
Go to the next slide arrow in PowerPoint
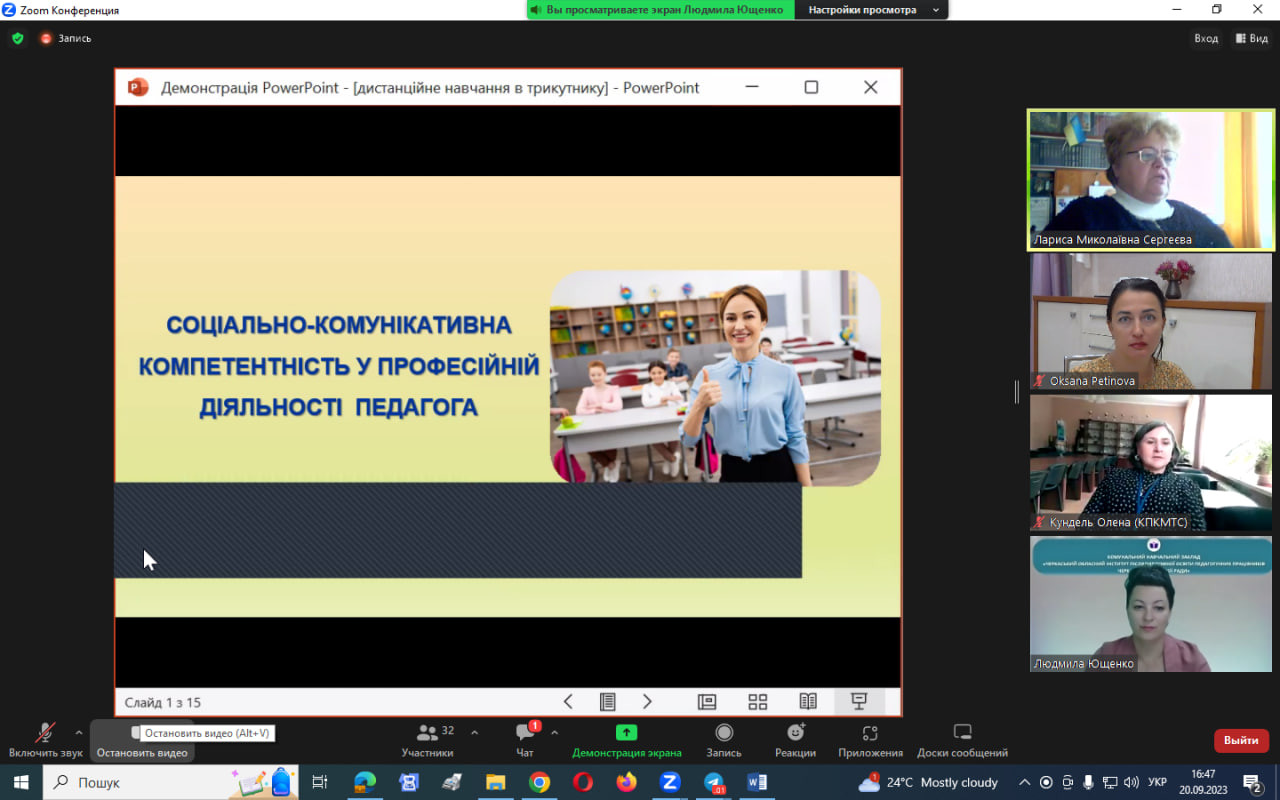click(x=647, y=702)
